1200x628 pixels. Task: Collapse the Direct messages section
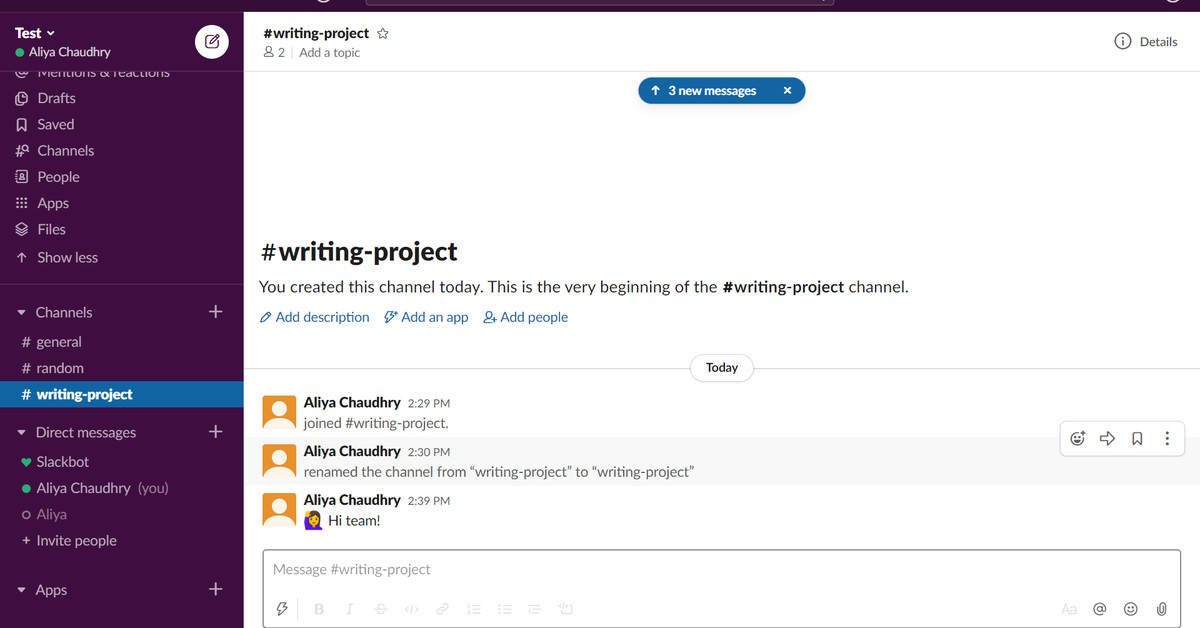22,433
